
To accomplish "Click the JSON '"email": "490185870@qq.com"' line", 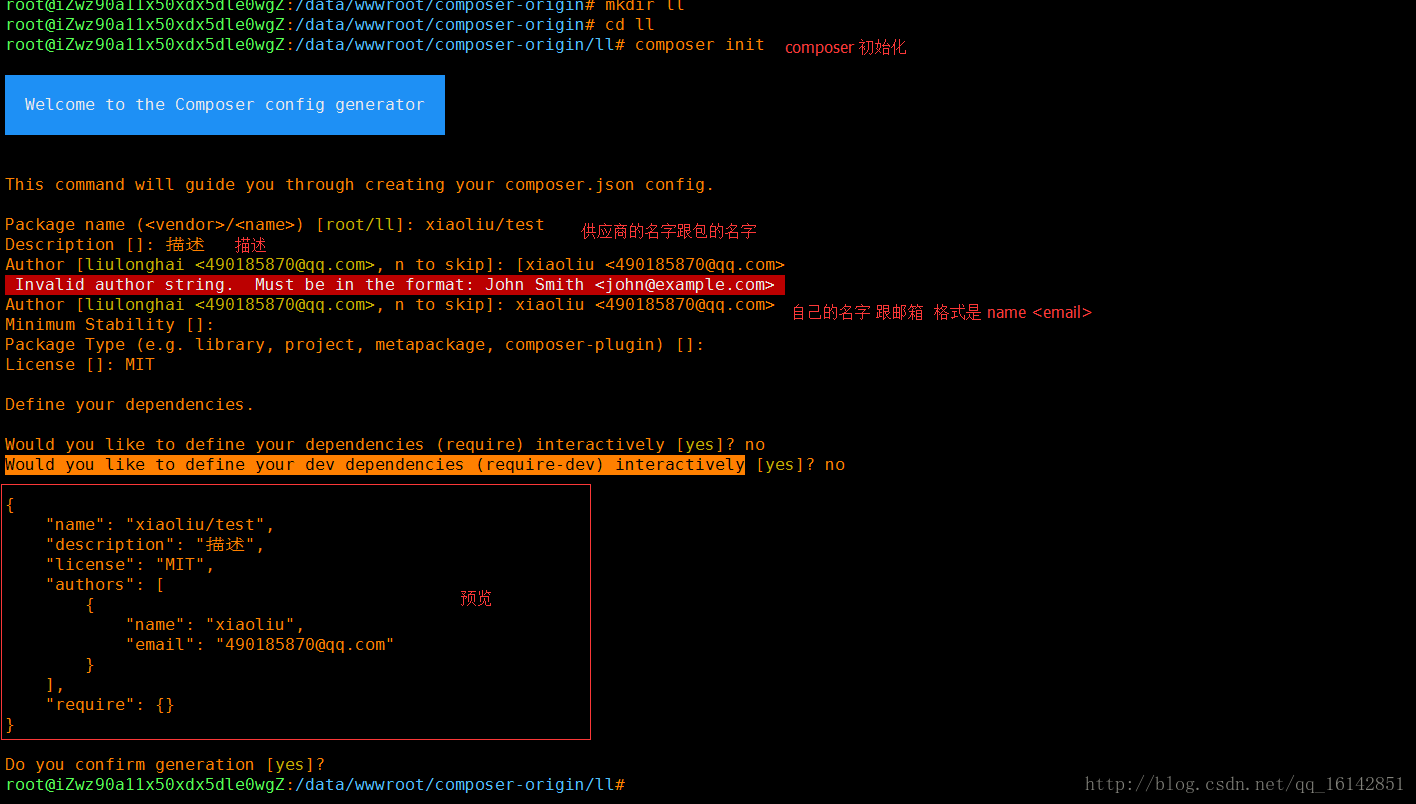I will pos(260,645).
